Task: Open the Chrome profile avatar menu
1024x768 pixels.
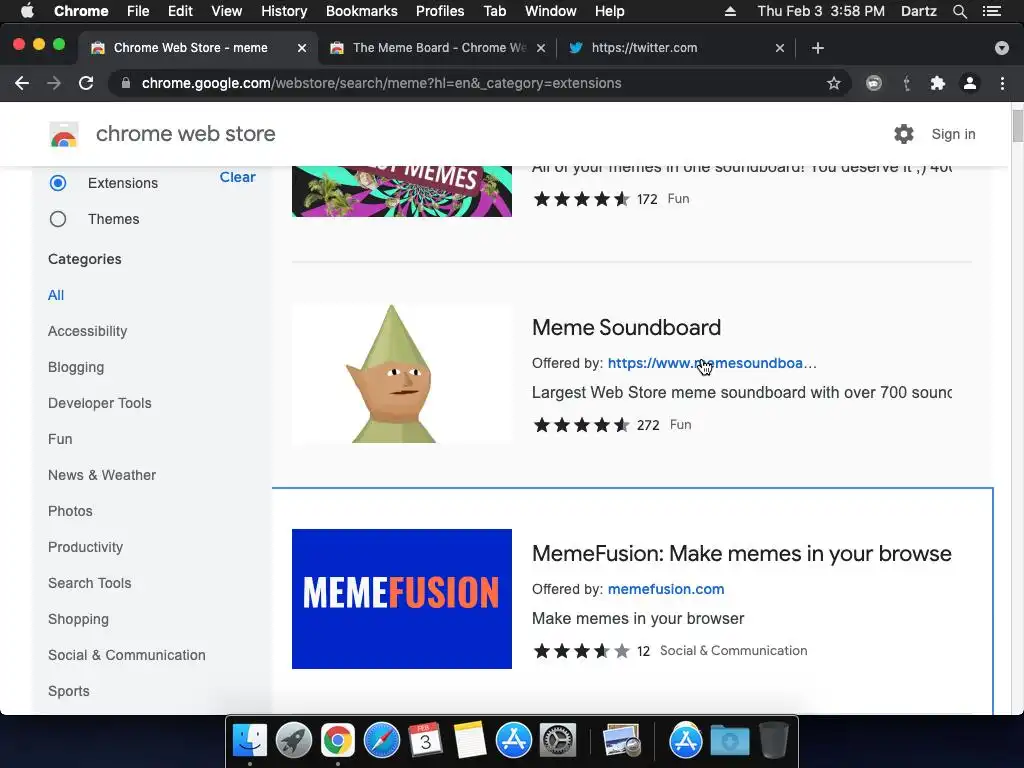Action: tap(970, 83)
